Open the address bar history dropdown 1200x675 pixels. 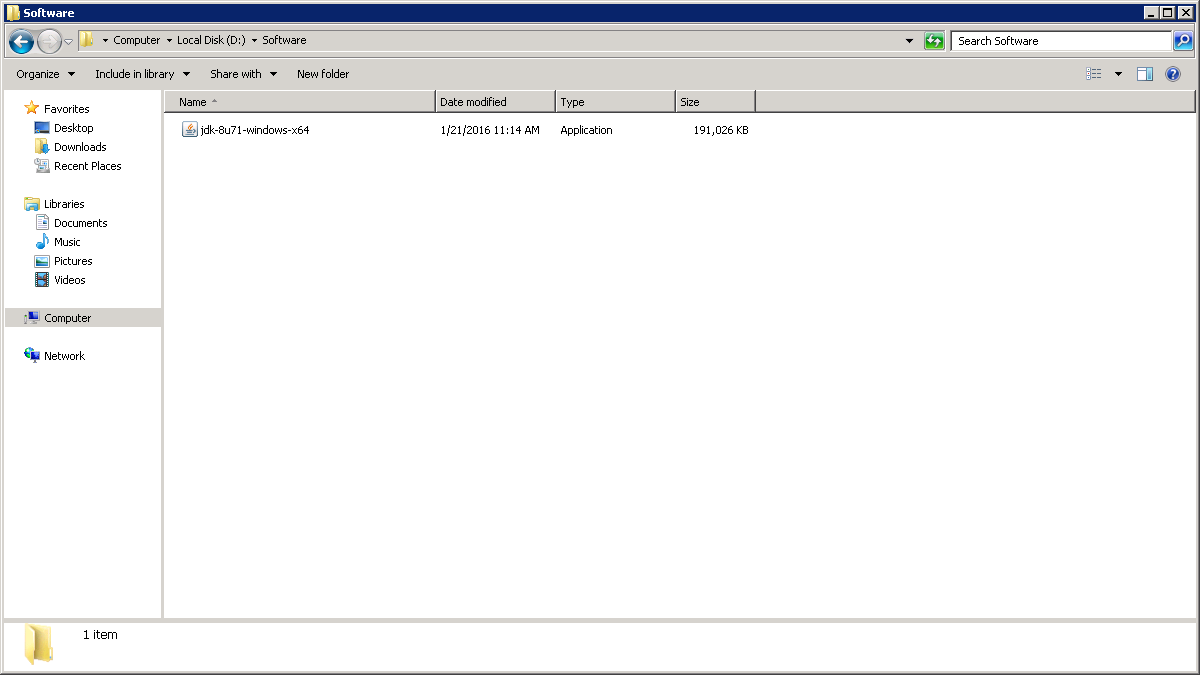point(909,41)
